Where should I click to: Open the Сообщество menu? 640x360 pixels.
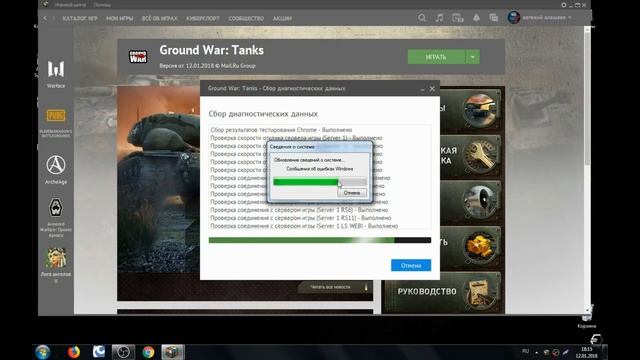tap(246, 18)
